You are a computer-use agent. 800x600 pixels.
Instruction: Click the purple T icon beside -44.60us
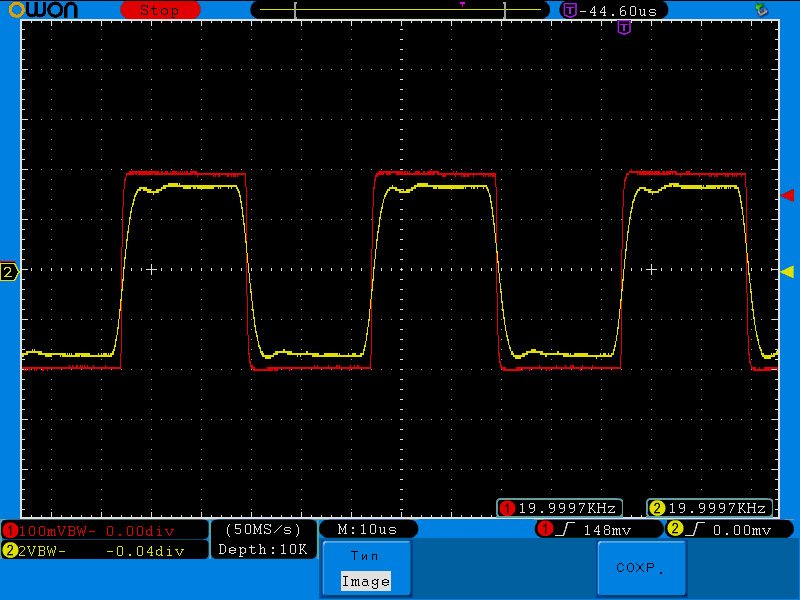pos(570,10)
